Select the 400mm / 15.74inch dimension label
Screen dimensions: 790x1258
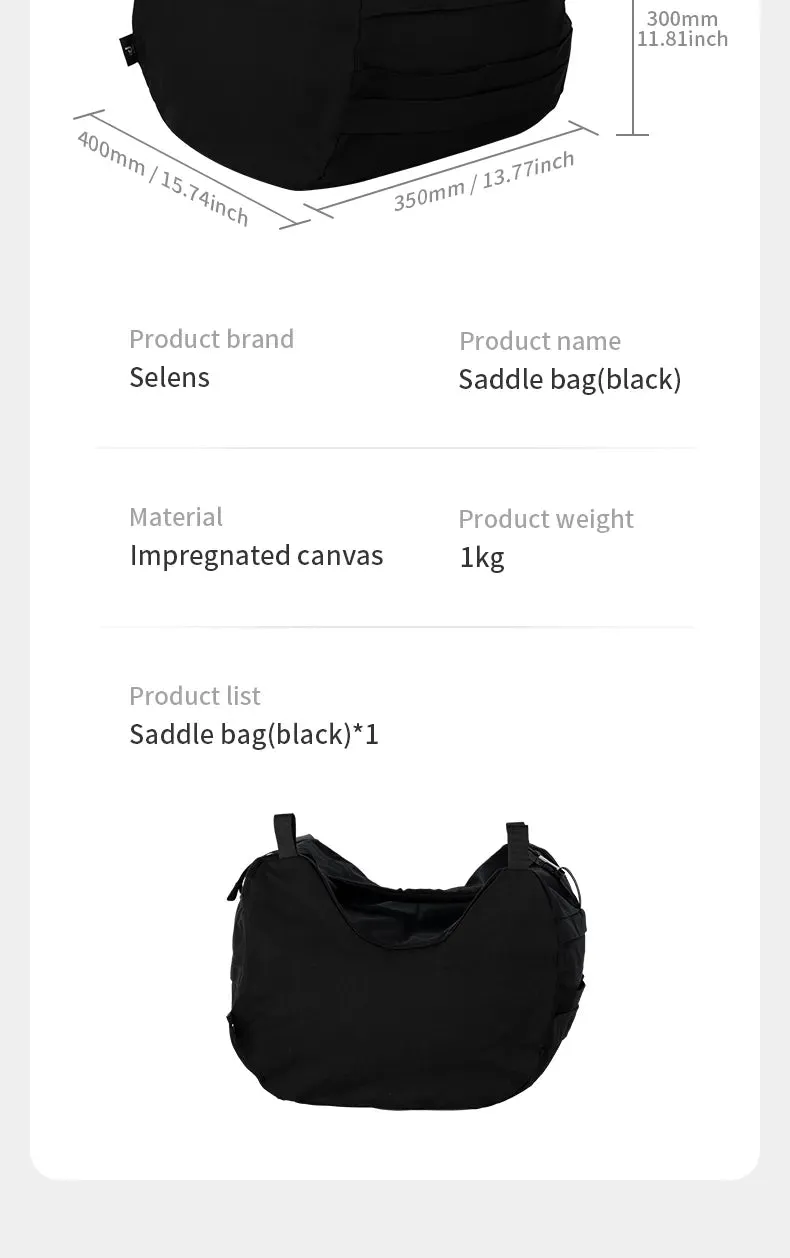(163, 178)
